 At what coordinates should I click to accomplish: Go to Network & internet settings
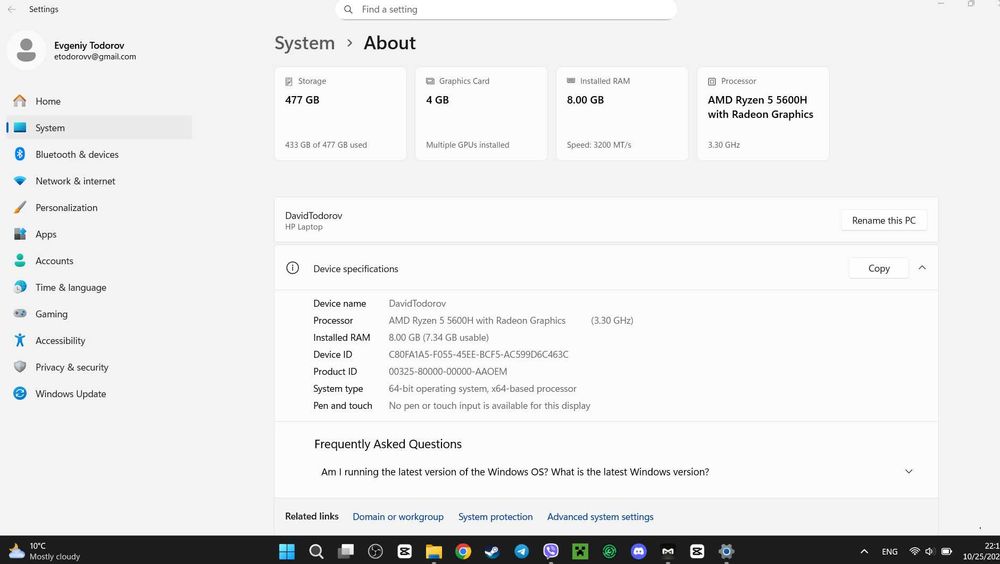tap(99, 181)
